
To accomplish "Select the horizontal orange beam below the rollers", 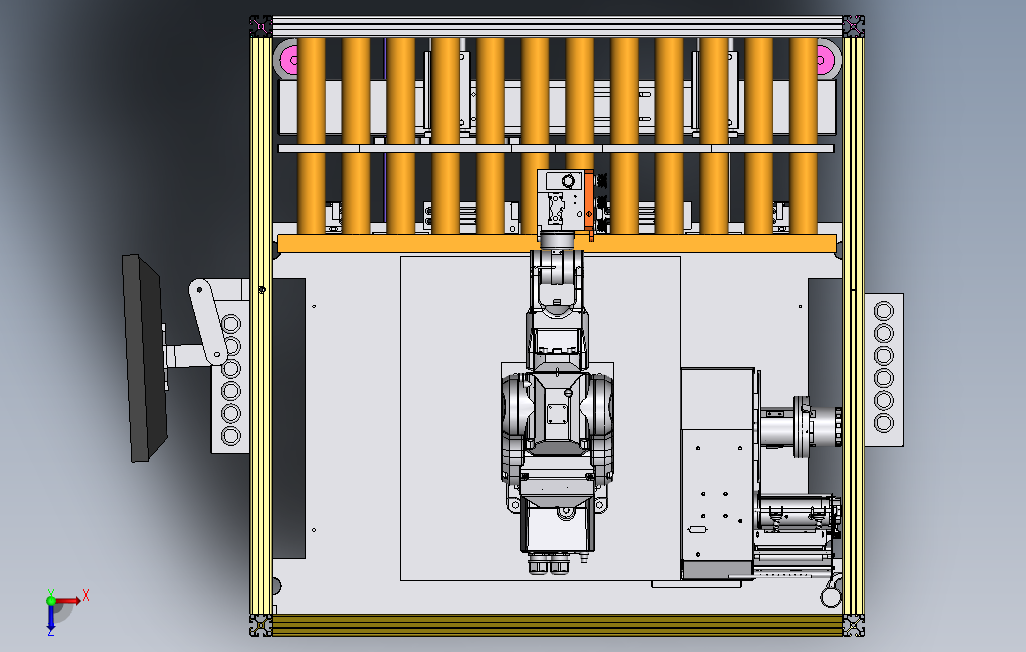I will pyautogui.click(x=557, y=244).
